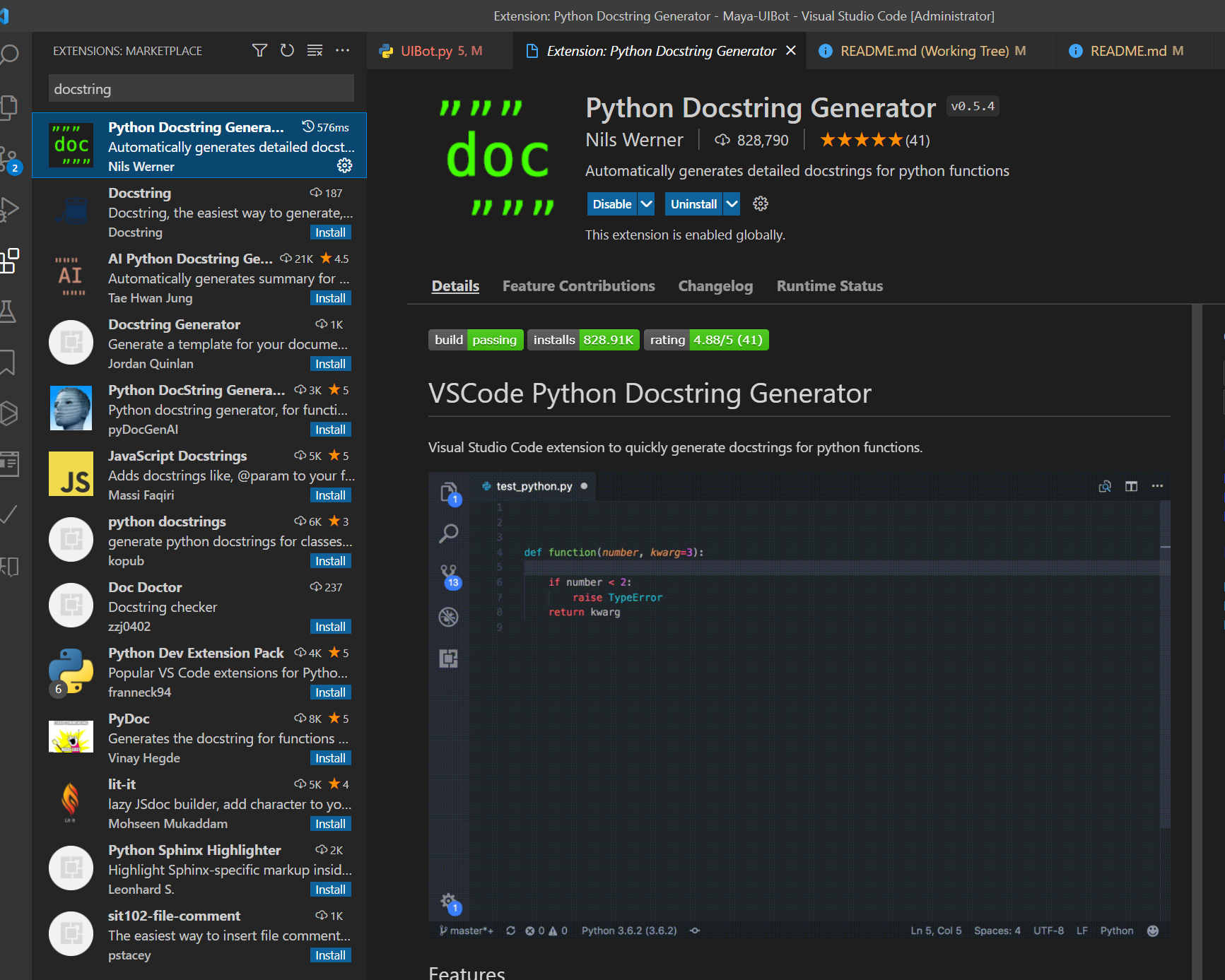Select Python DocString Generator by pyDocGenAI
The image size is (1225, 980).
tap(199, 410)
